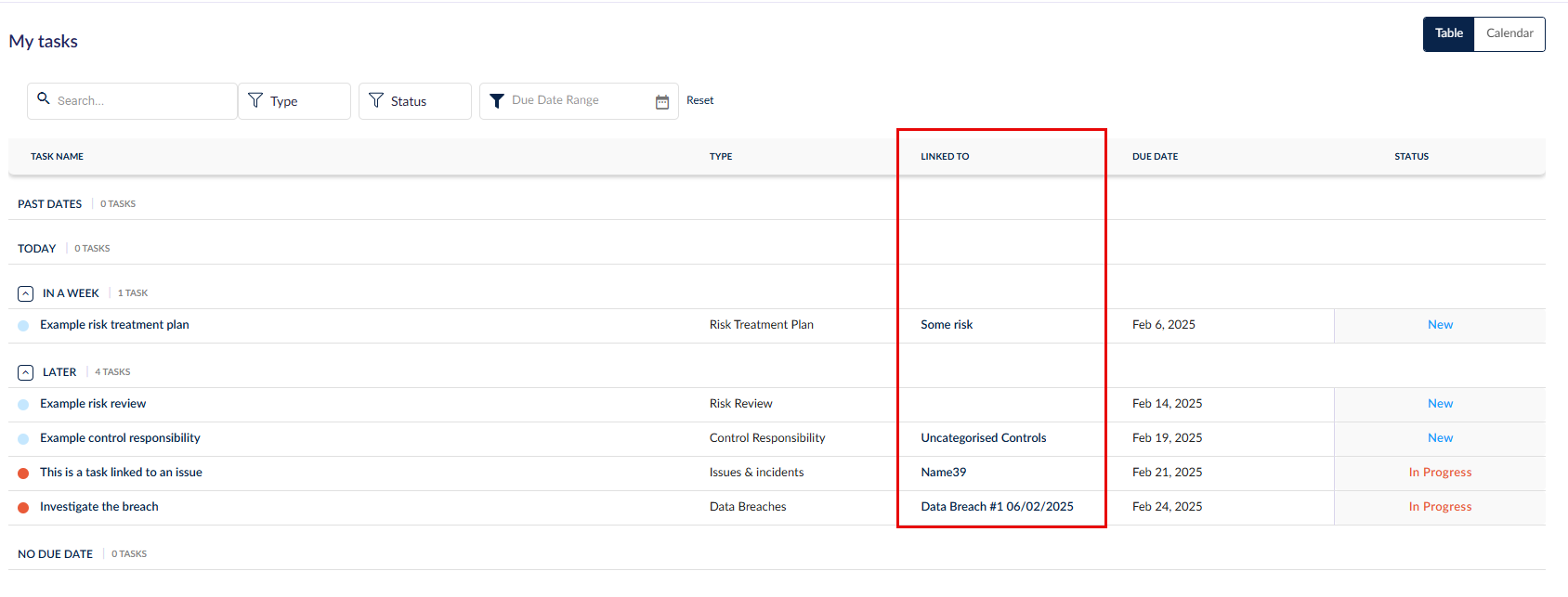
Task: Open This is a task linked to an issue
Action: tap(121, 473)
